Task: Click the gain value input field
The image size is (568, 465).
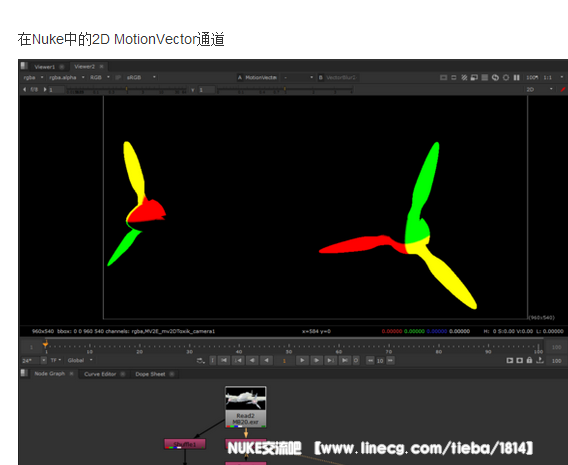Action: click(57, 90)
